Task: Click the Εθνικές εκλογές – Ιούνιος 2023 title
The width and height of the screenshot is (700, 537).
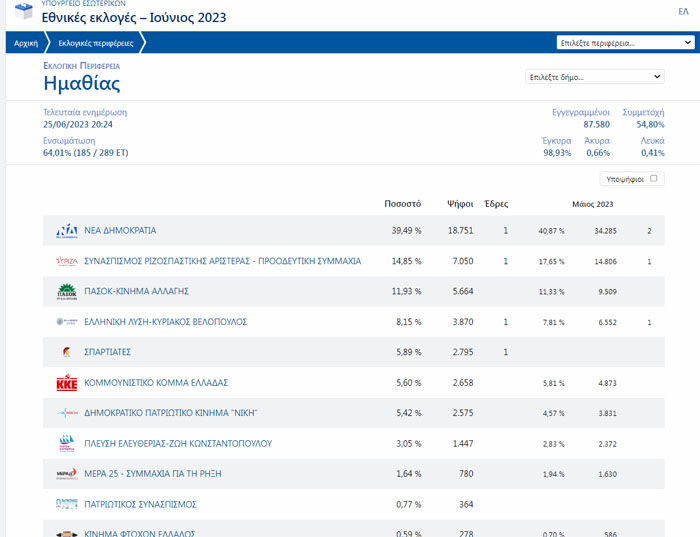Action: click(133, 18)
